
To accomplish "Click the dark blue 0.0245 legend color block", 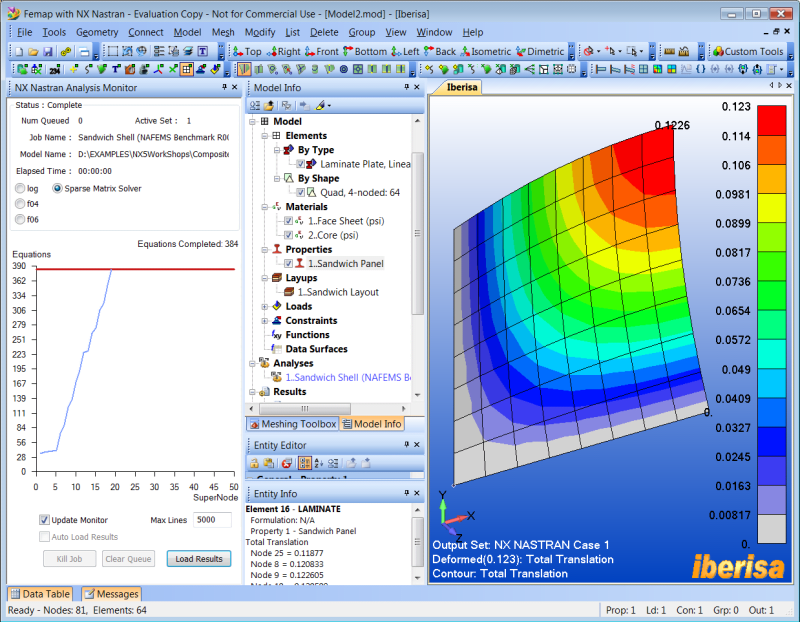I will [771, 441].
